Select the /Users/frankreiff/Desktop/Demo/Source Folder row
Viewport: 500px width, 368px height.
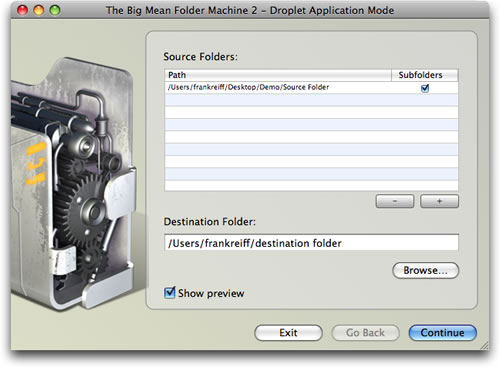point(311,88)
